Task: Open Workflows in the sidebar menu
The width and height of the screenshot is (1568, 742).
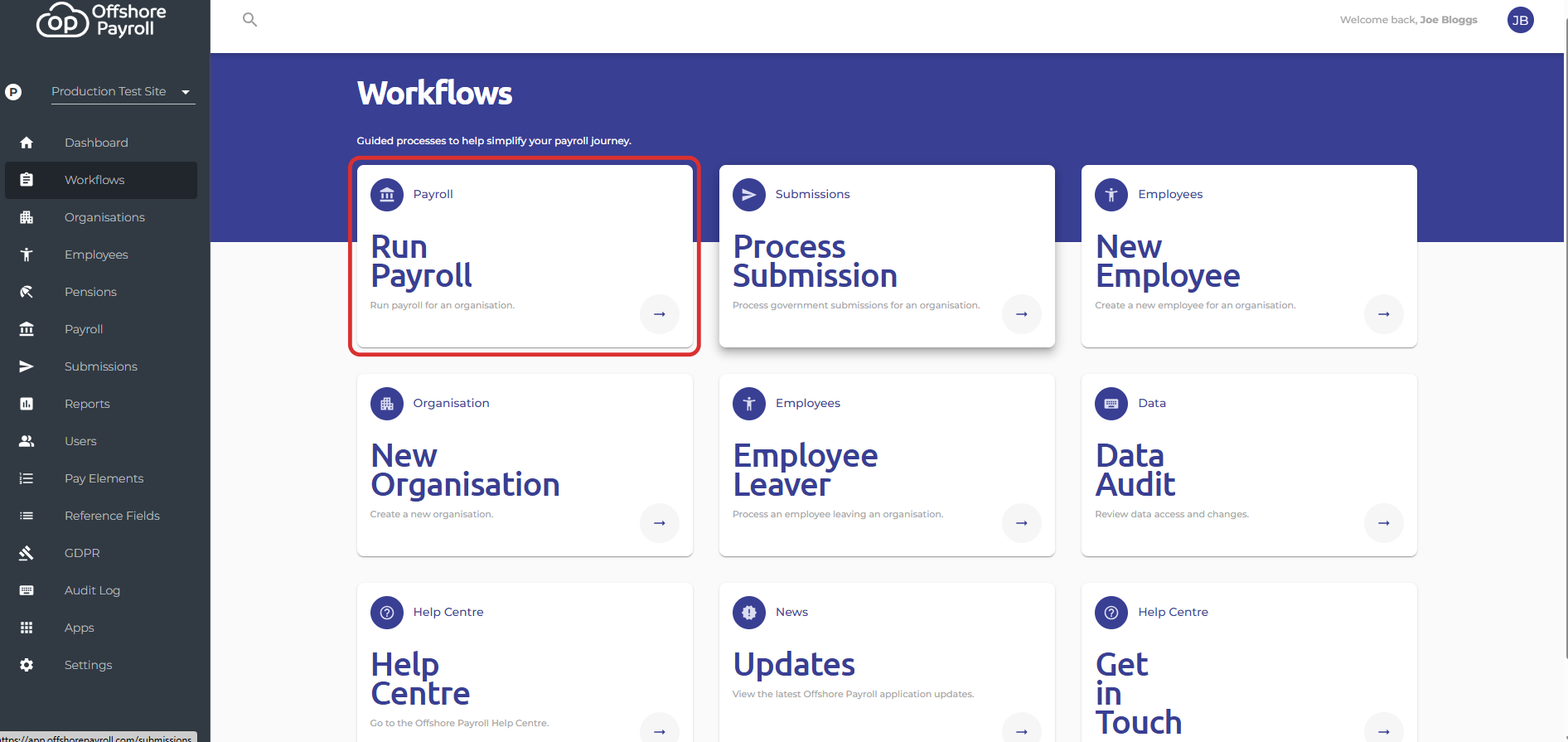Action: [101, 180]
